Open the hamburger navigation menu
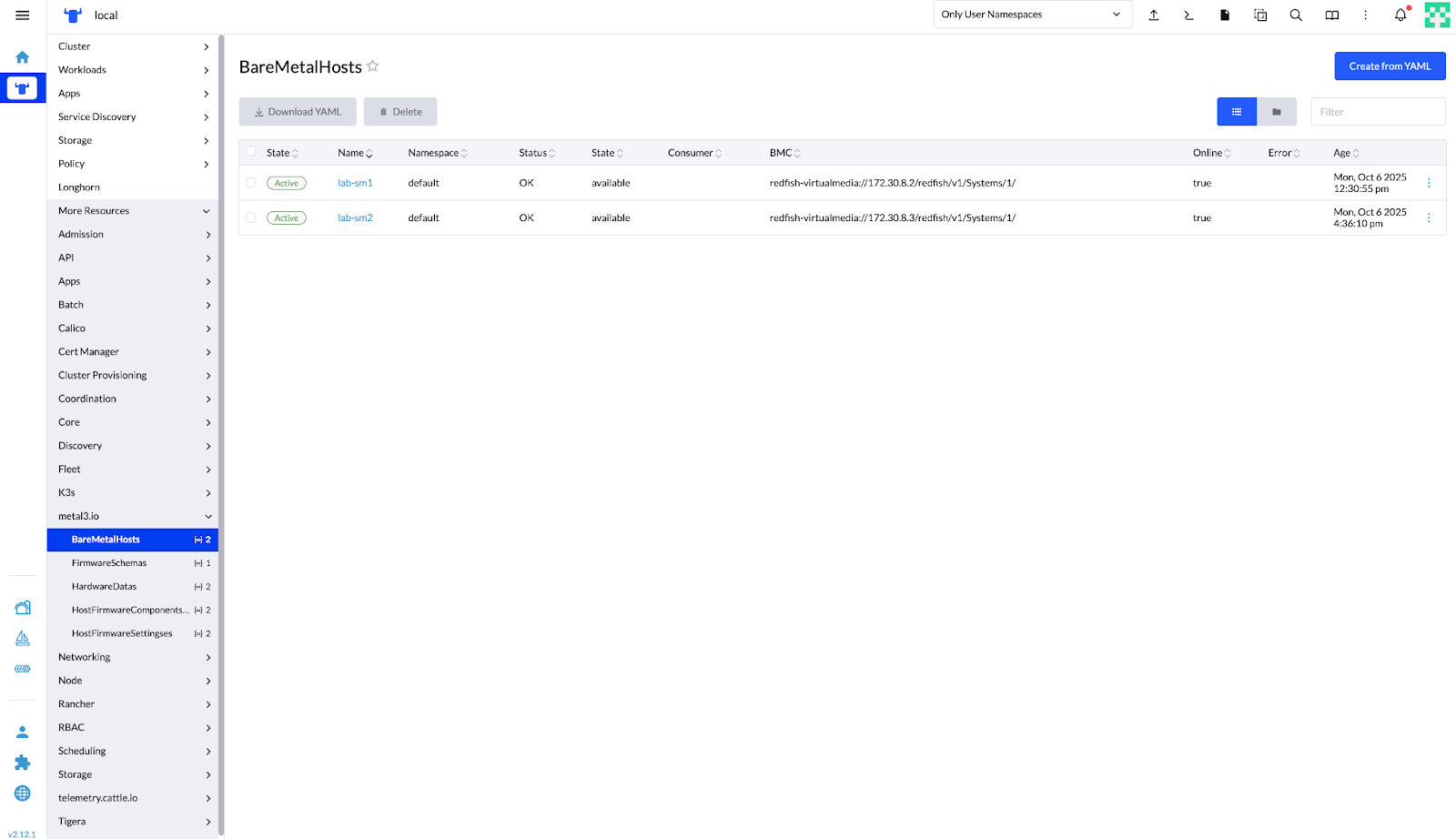The height and width of the screenshot is (839, 1456). click(x=23, y=15)
